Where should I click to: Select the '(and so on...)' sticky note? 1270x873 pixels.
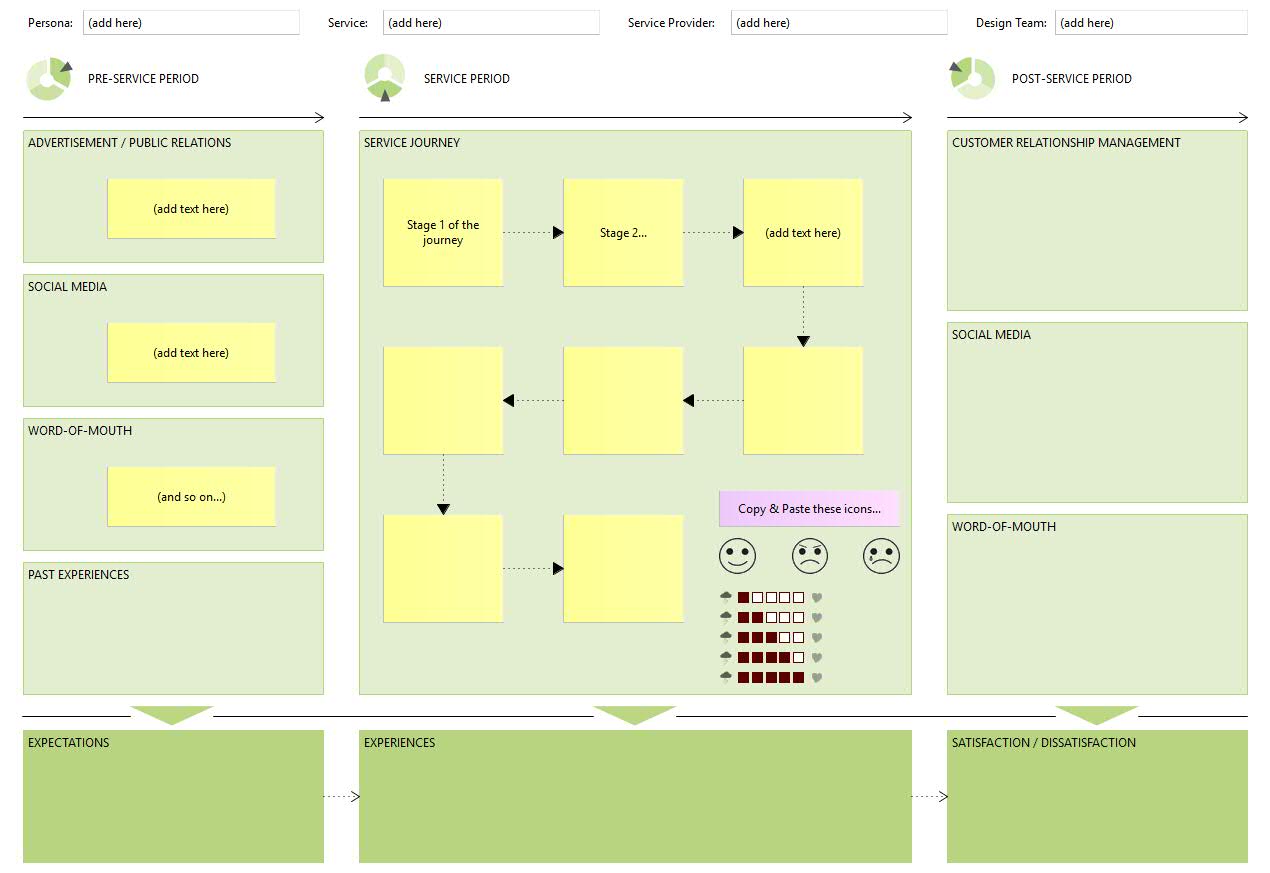coord(191,497)
